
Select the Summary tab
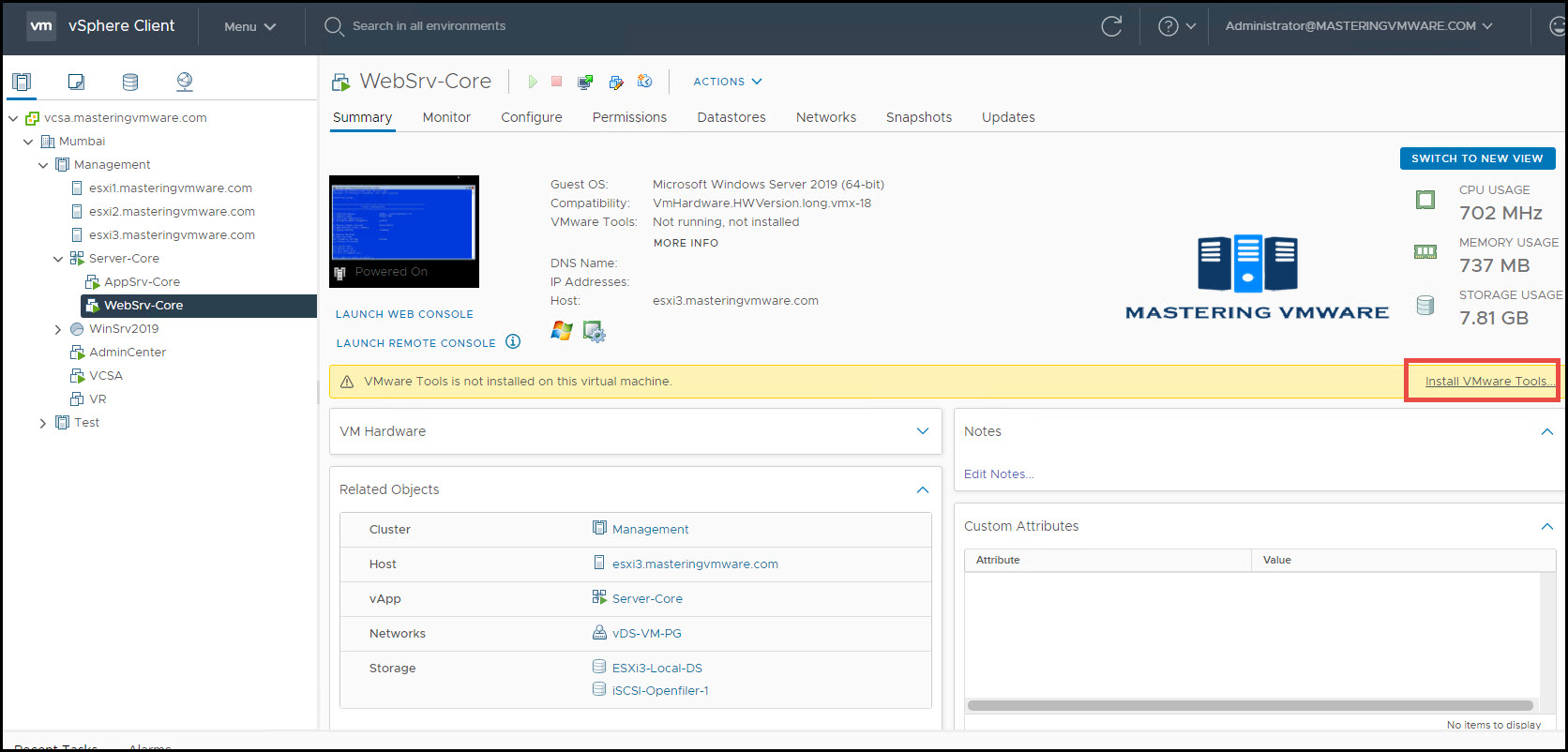362,117
